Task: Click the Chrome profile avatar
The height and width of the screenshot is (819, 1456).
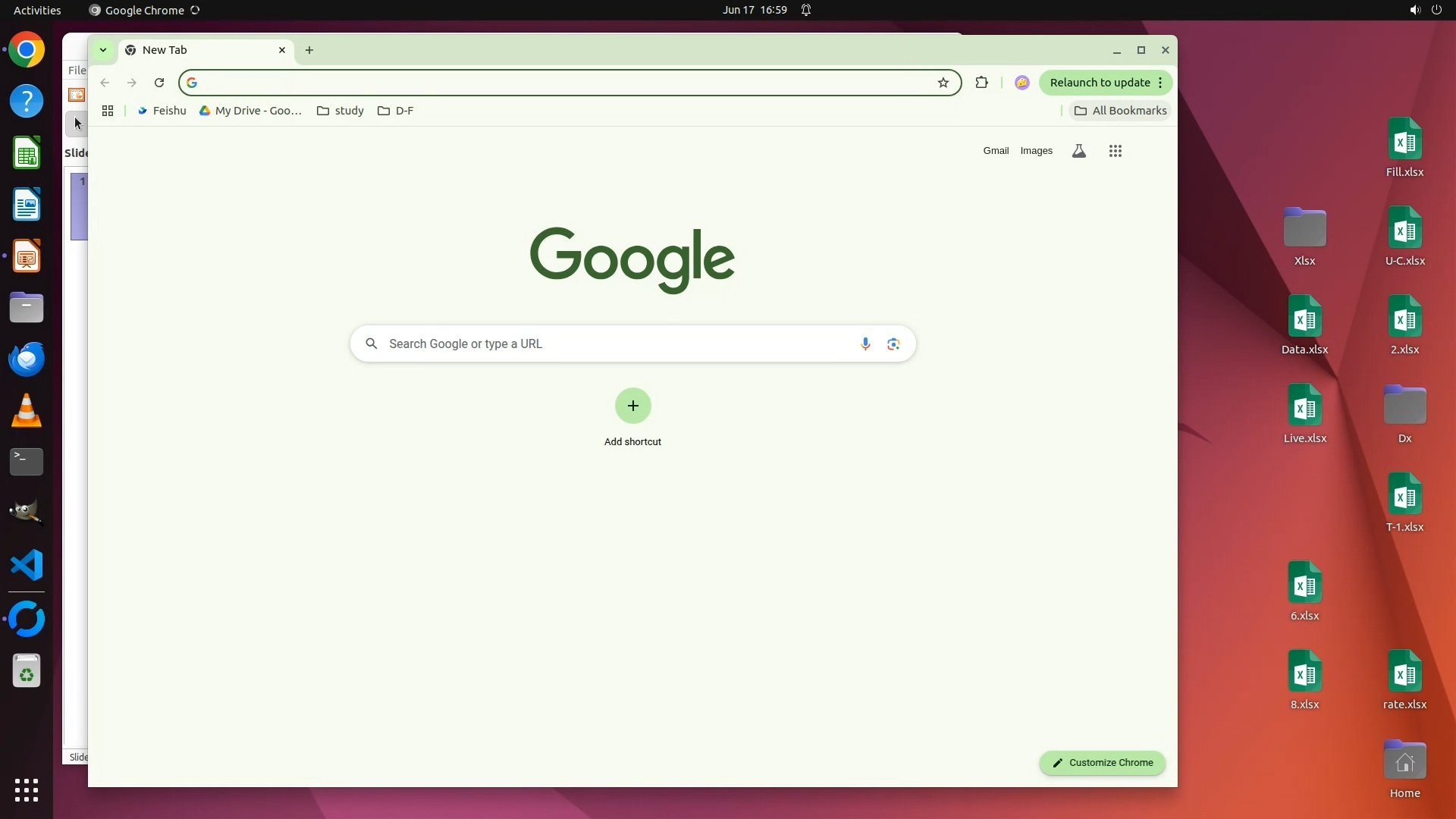Action: (1021, 83)
